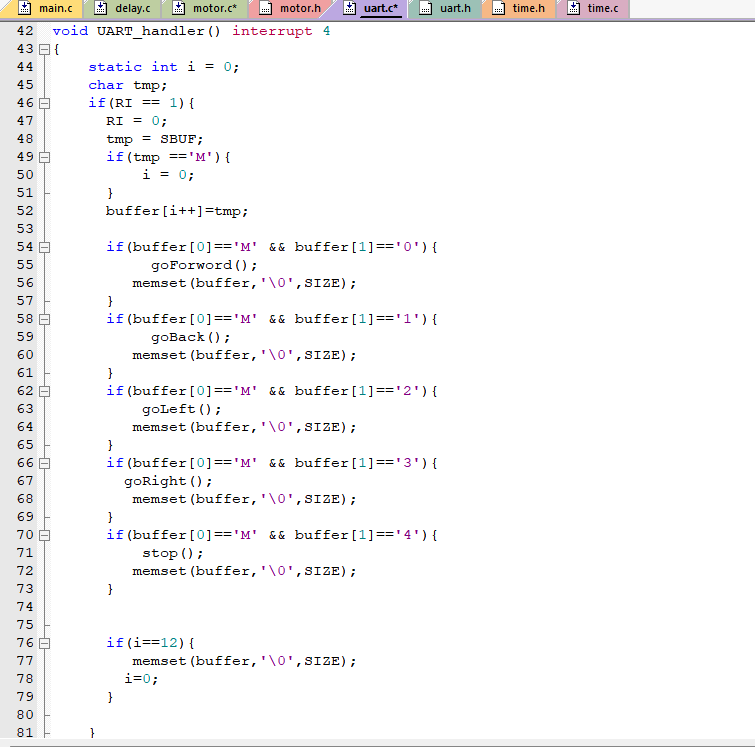Click the 'RI = 0;' statement
The image size is (755, 747).
[x=136, y=121]
